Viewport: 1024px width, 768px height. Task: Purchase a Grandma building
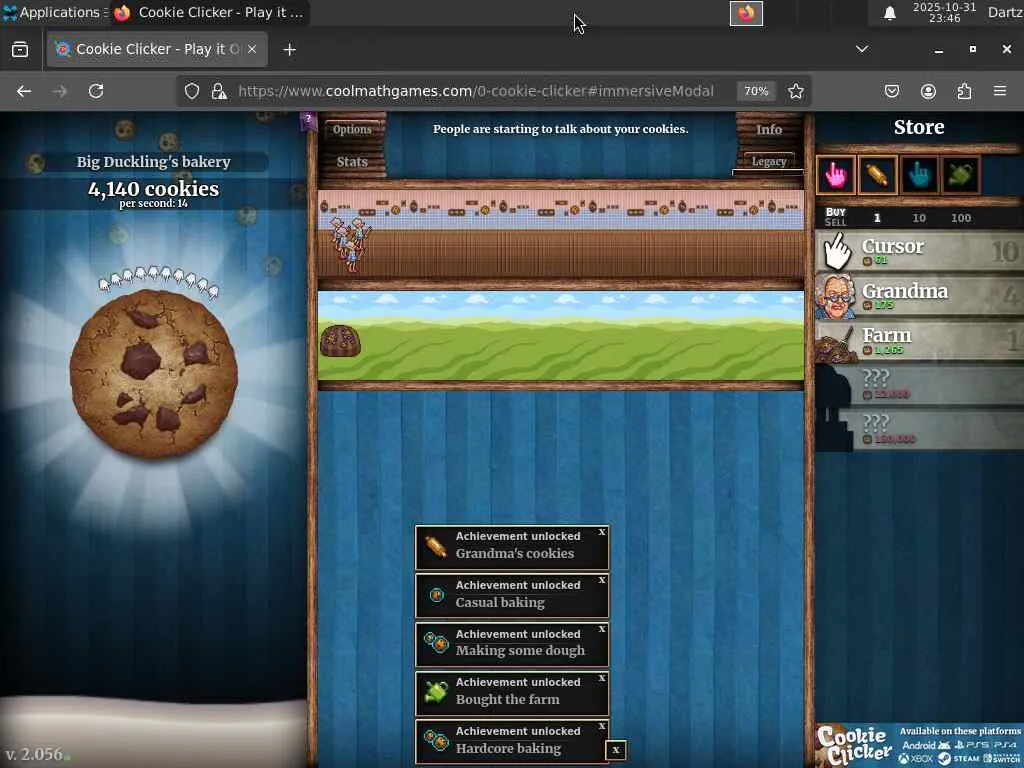920,296
